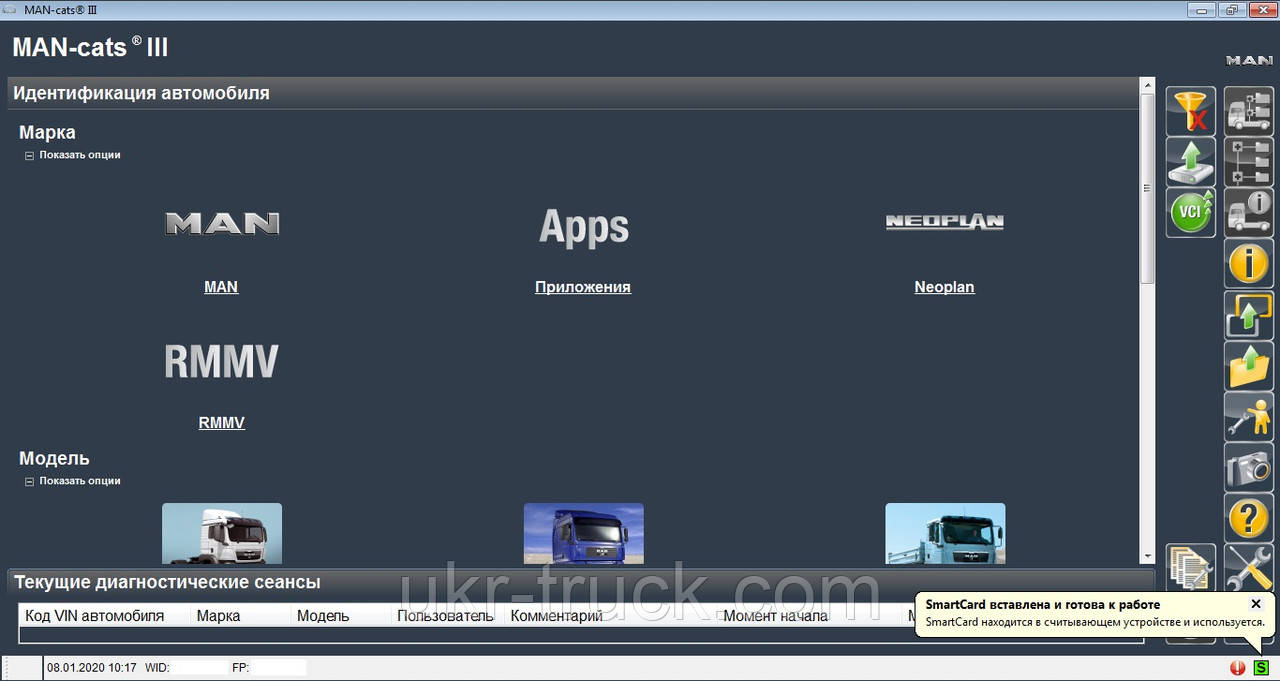This screenshot has height=681, width=1280.
Task: Click the green S SmartCard status icon
Action: point(1261,668)
